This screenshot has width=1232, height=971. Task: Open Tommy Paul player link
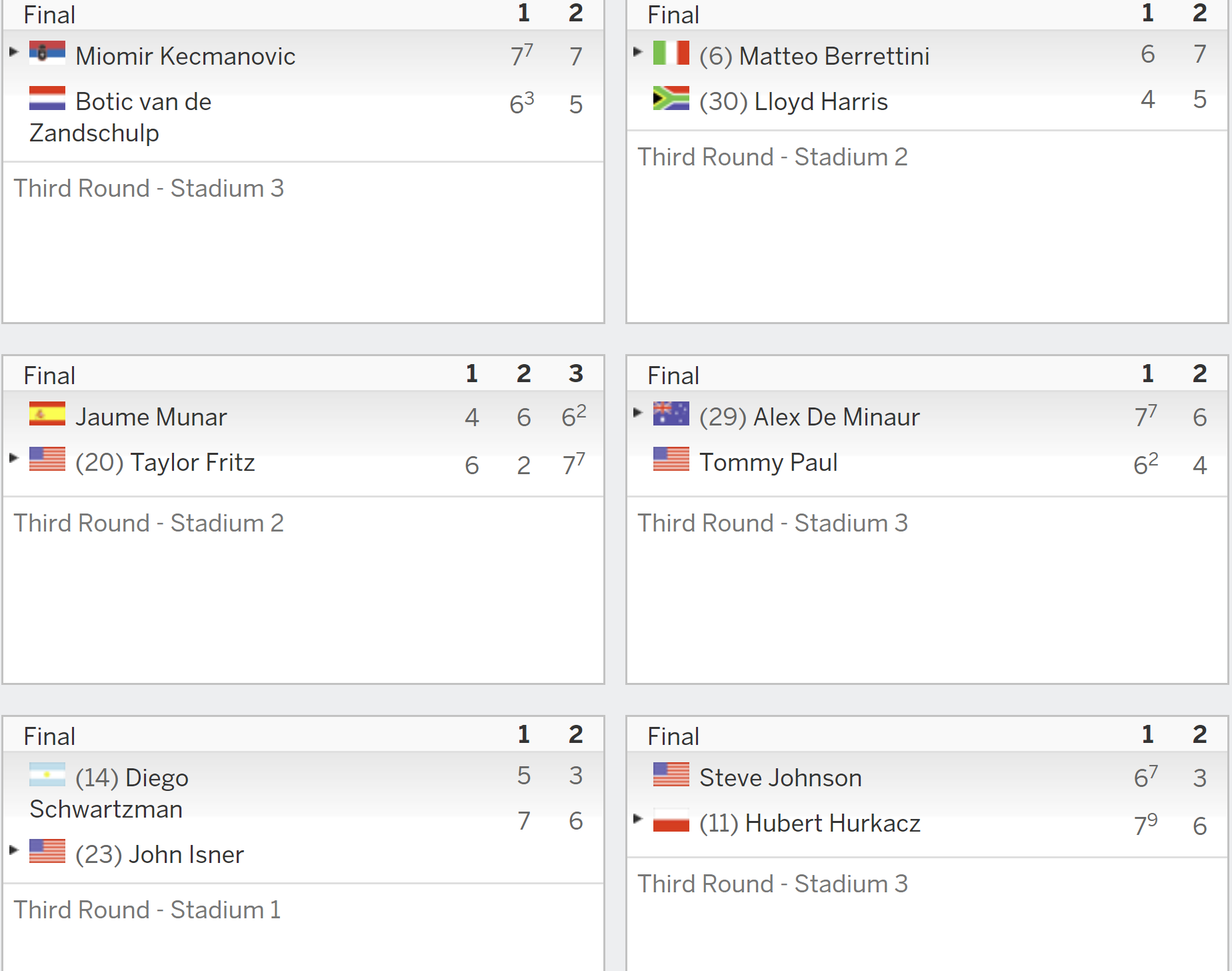768,462
